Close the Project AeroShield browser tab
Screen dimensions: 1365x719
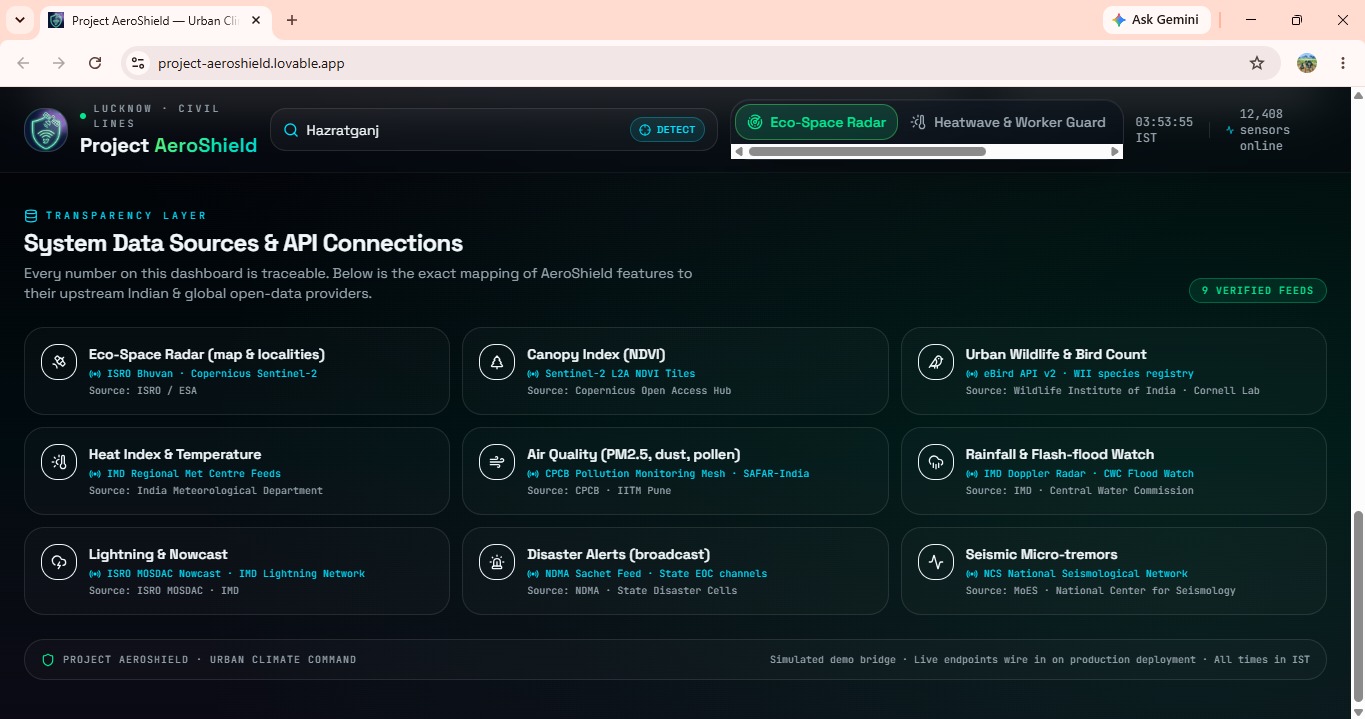[x=256, y=20]
